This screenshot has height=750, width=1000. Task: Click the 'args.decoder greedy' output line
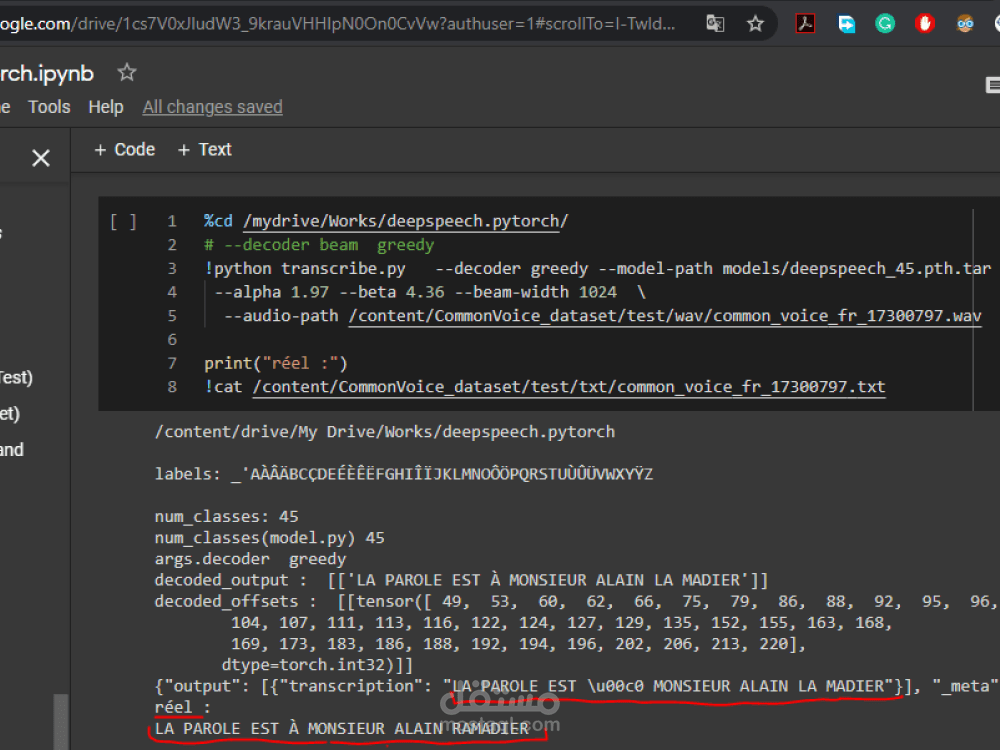click(250, 559)
